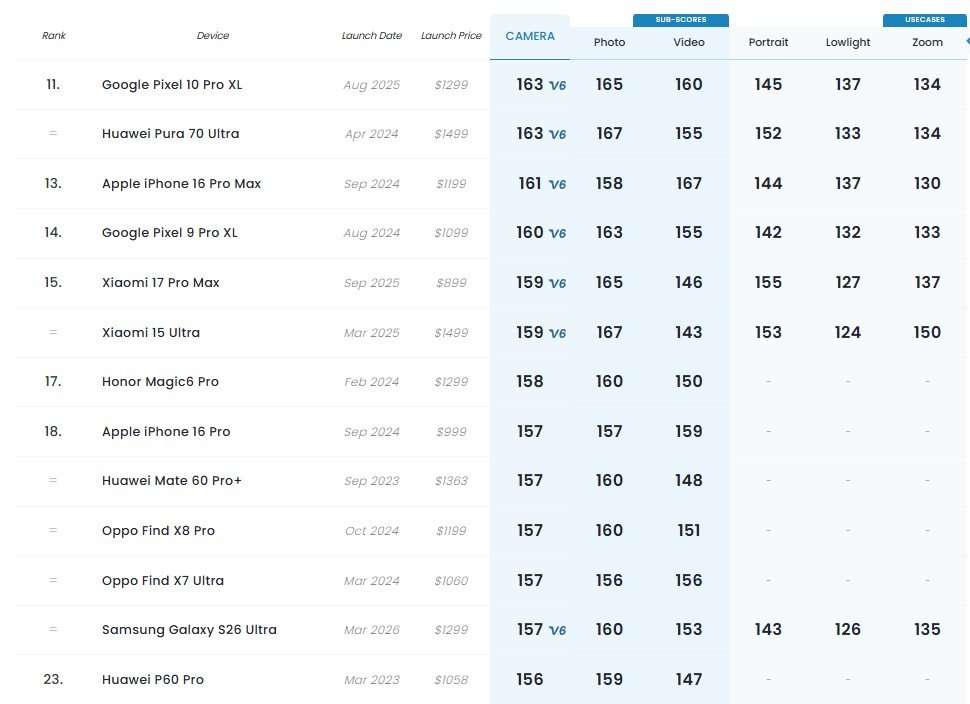Click the V6 badge for Apple iPhone 16 Pro Max
970x704 pixels.
pos(557,184)
